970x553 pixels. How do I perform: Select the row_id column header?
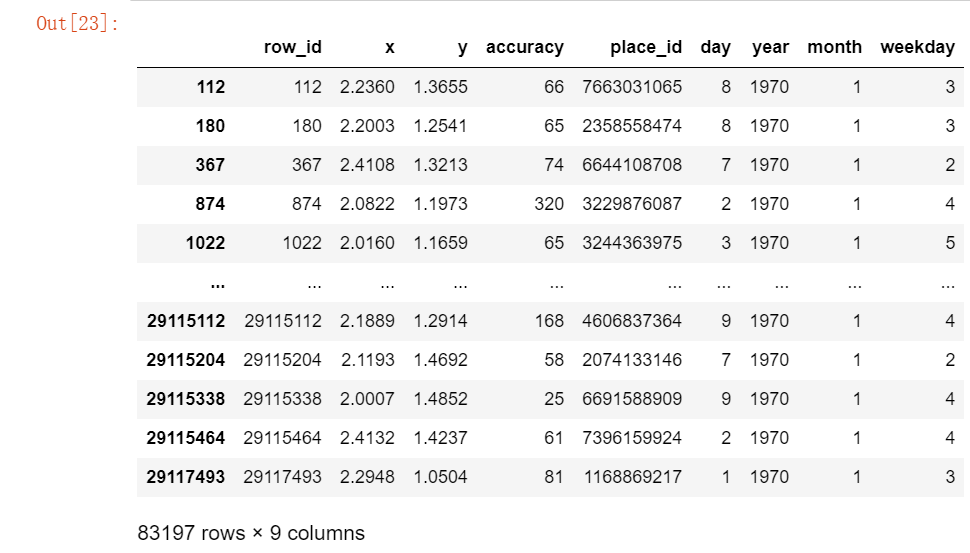[x=293, y=48]
